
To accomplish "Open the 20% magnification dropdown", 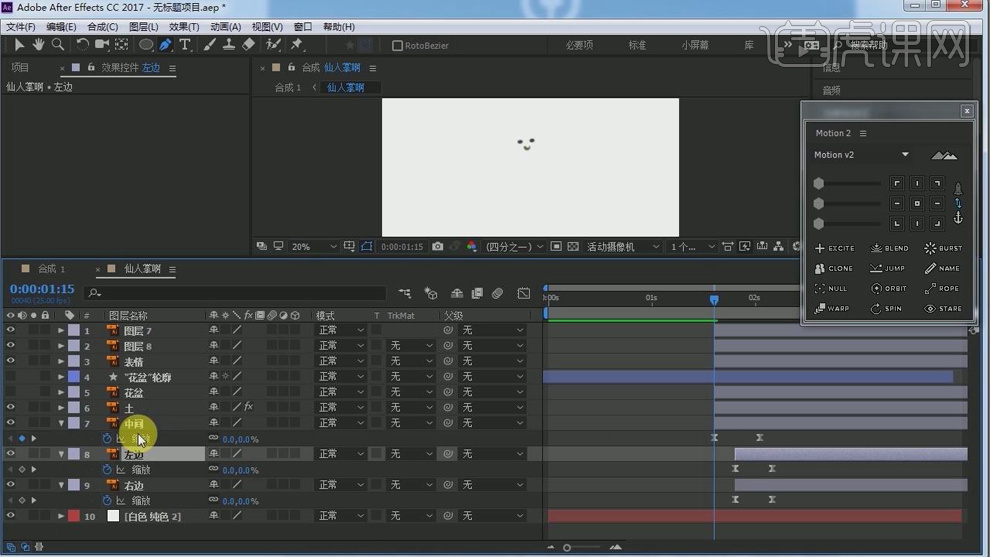I will tap(314, 246).
